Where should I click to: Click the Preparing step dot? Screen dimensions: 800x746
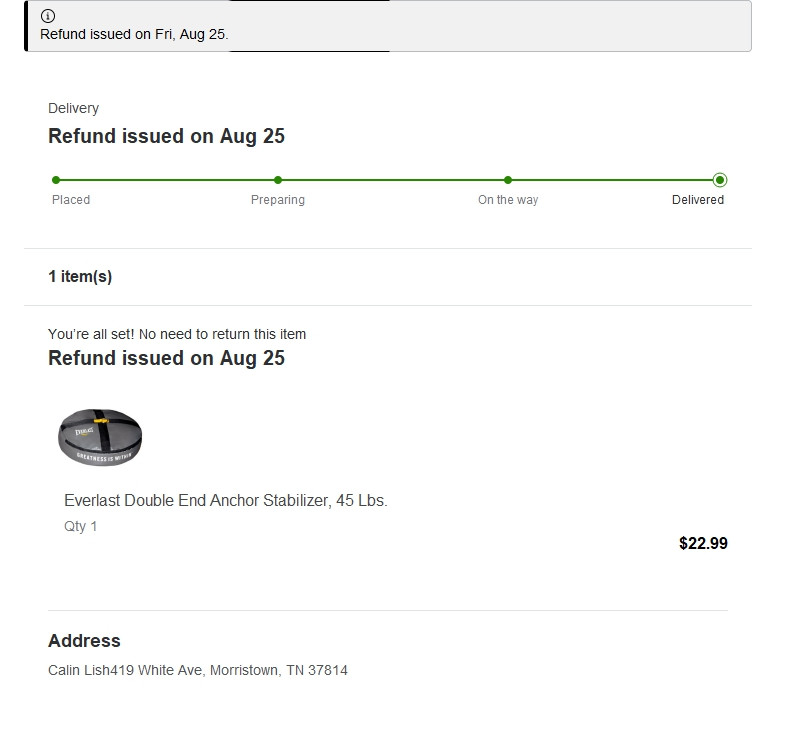(278, 180)
